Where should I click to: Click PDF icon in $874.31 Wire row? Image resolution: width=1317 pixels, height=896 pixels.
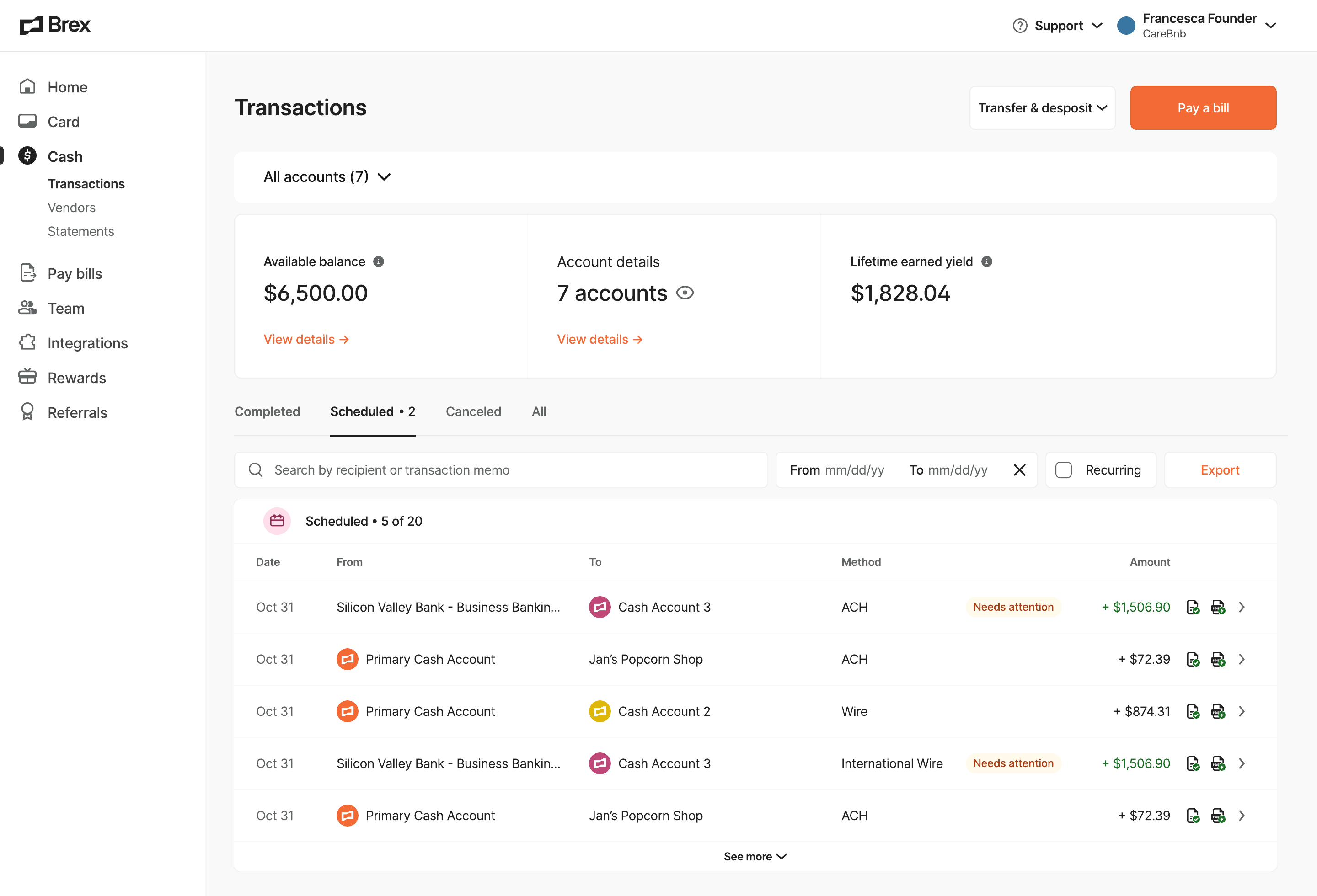[1218, 711]
